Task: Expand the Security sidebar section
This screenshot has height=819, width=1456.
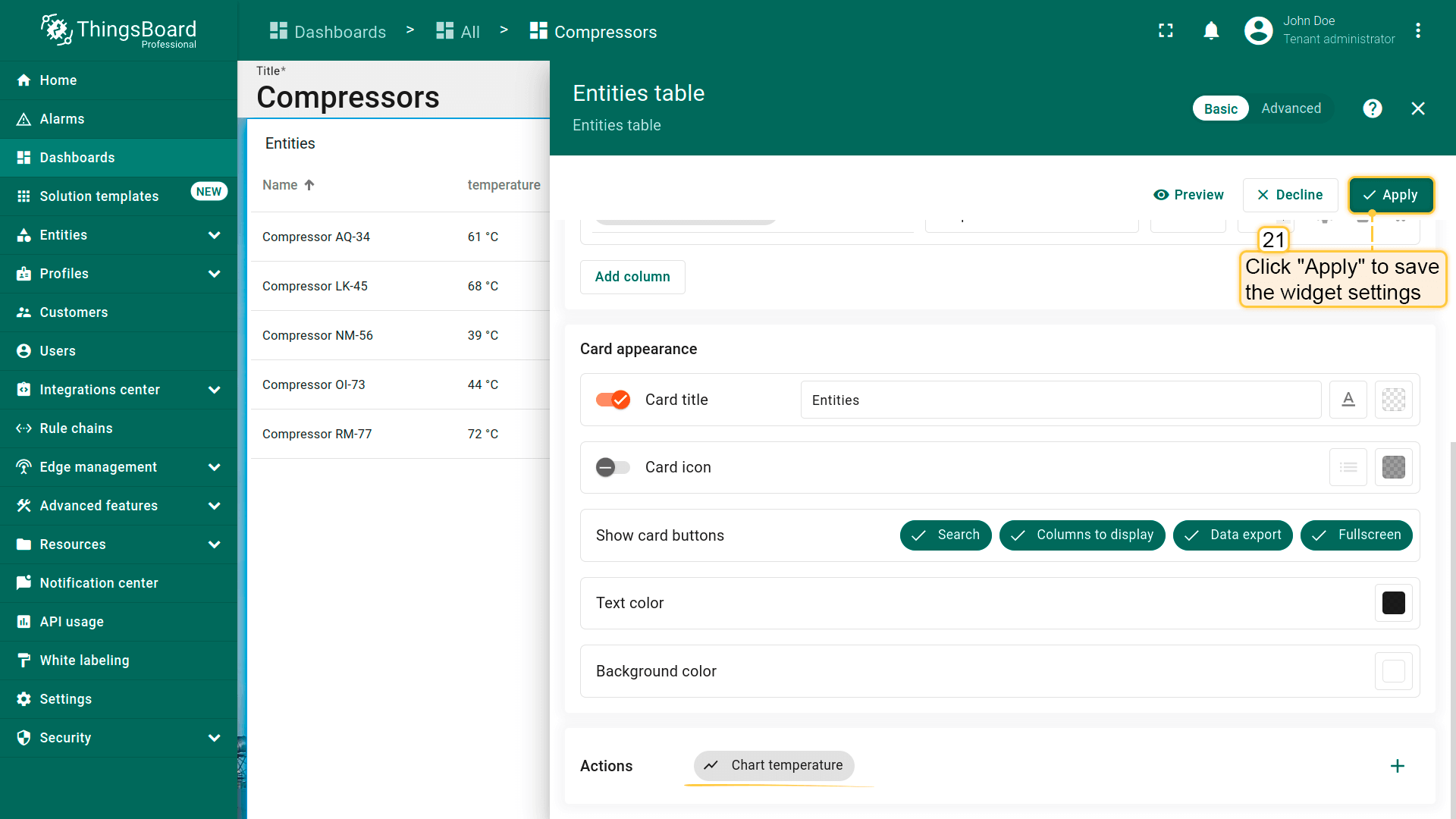Action: pos(215,738)
